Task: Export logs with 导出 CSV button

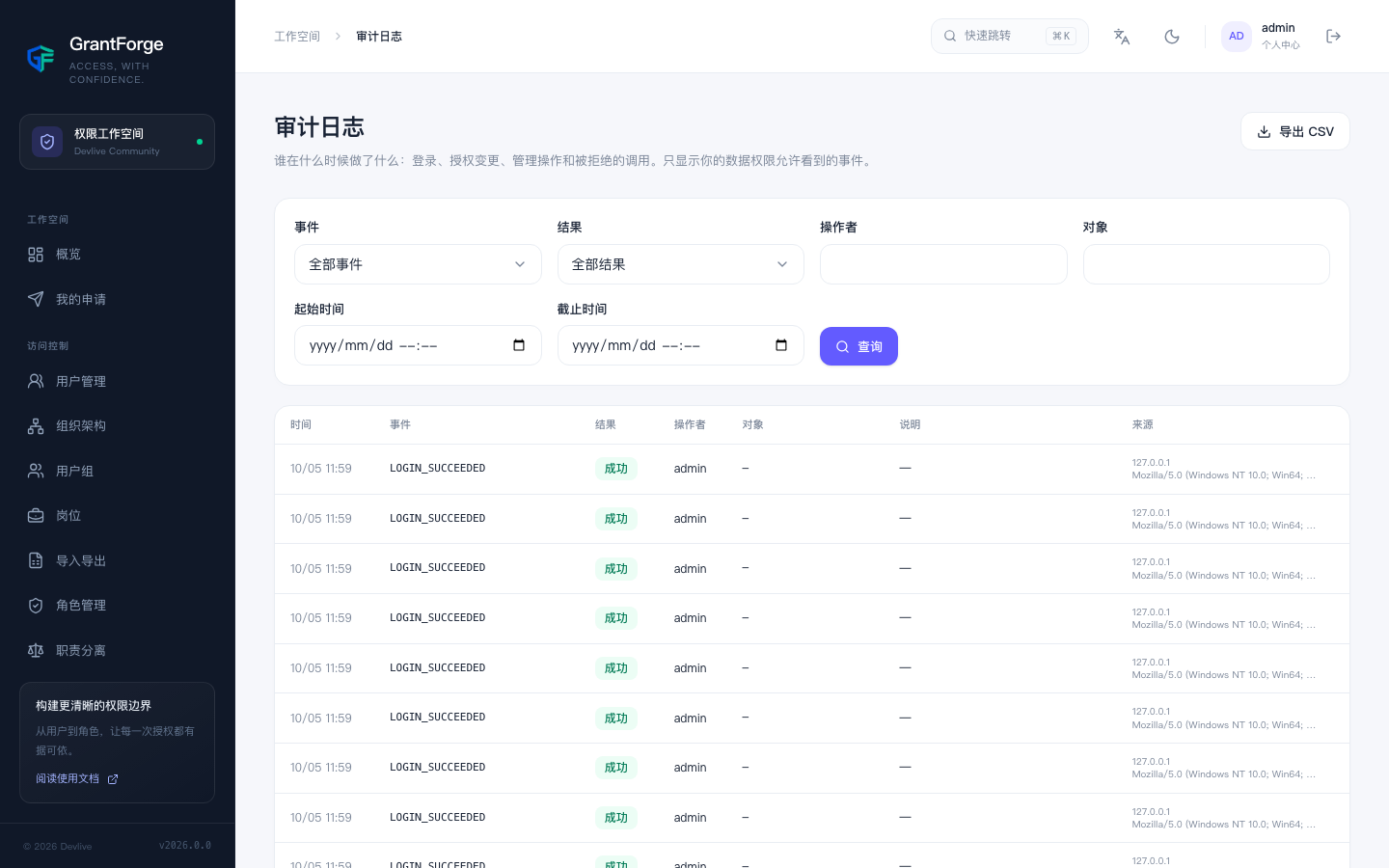Action: 1295,131
